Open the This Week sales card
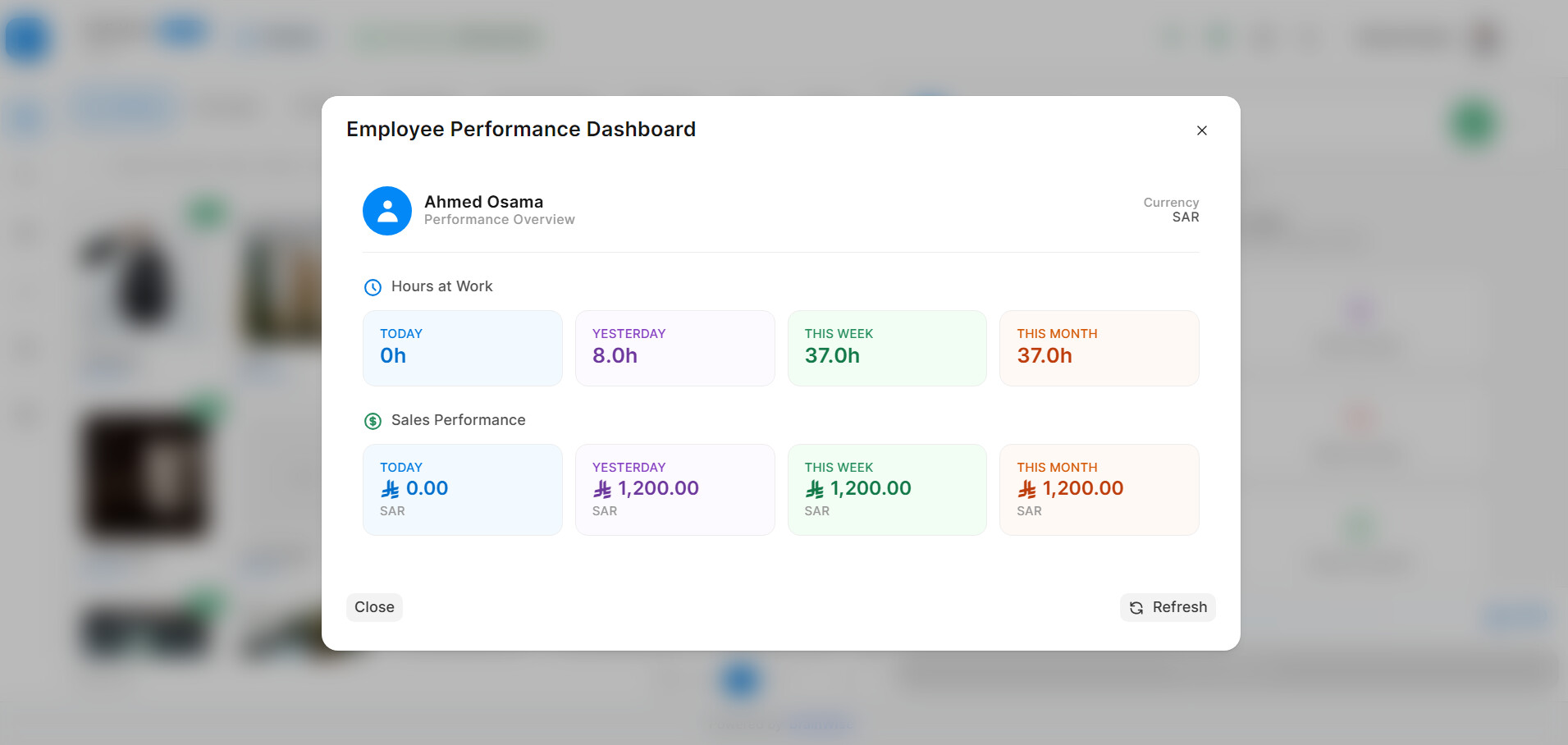This screenshot has width=1568, height=745. (886, 490)
